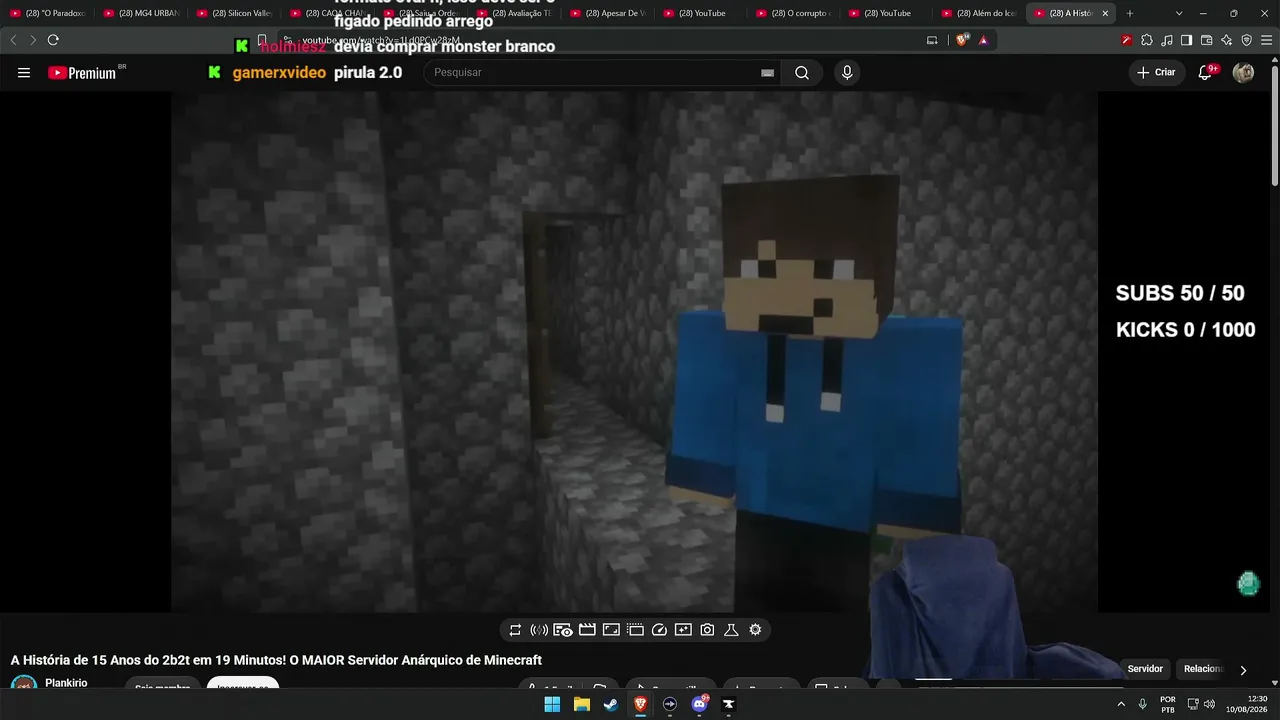Viewport: 1280px width, 720px height.
Task: Select the Relacionados chip
Action: point(1203,669)
